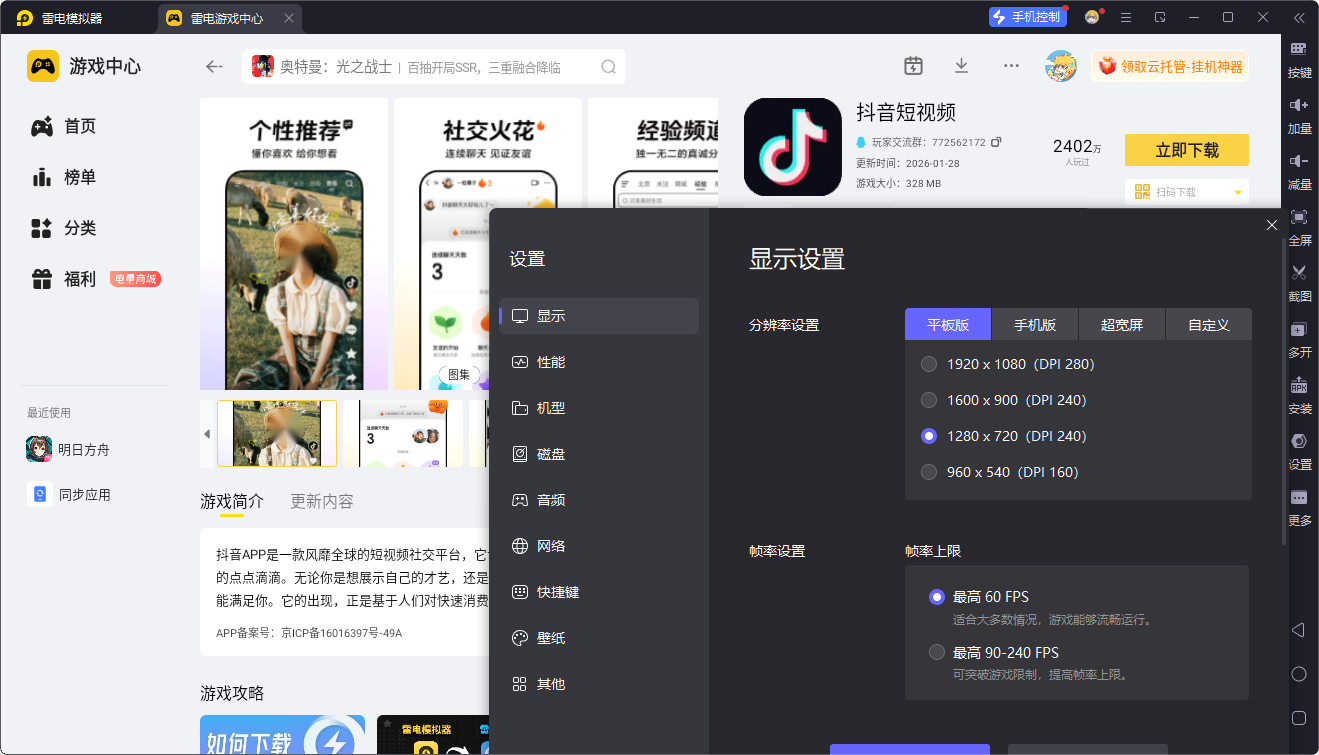Screen dimensions: 1319x755
Task: Switch to the 手机版 resolution tab
Action: pos(1035,325)
